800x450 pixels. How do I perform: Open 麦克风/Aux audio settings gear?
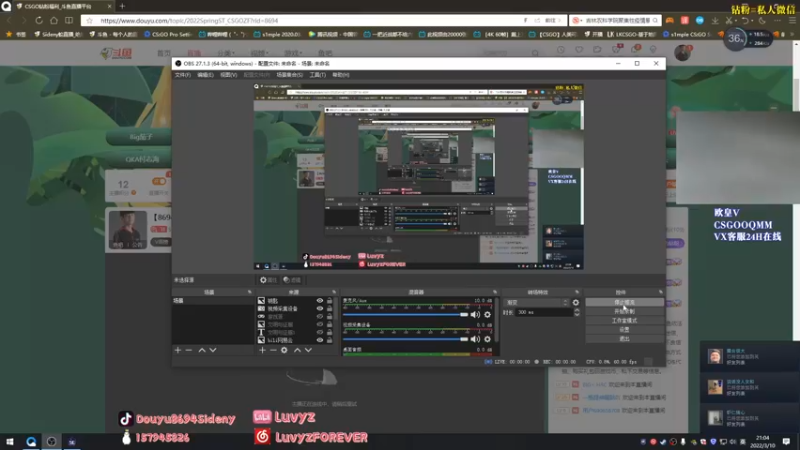click(488, 315)
